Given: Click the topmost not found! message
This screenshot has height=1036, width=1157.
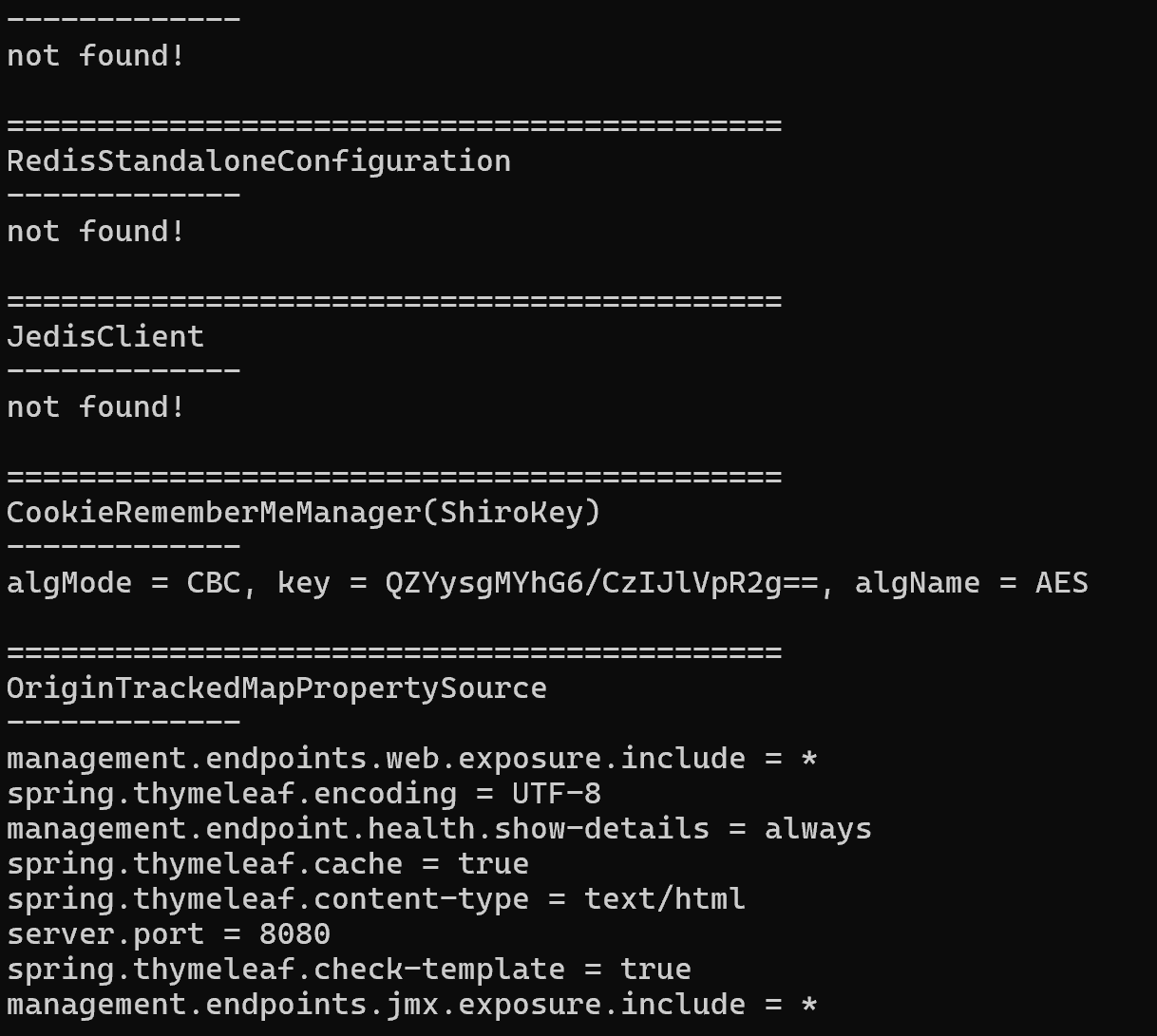Looking at the screenshot, I should tap(96, 55).
